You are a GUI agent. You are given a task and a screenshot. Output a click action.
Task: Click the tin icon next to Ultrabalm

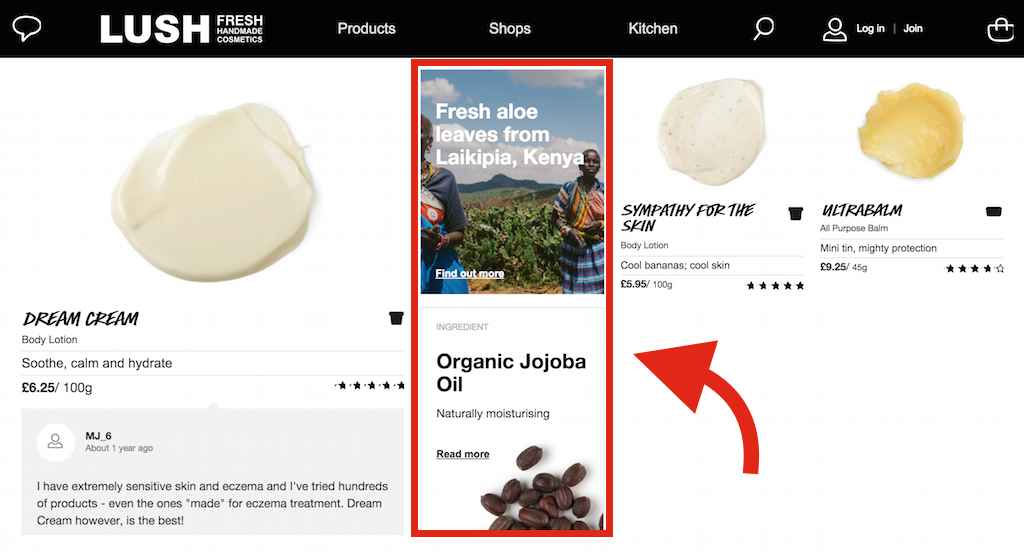993,211
